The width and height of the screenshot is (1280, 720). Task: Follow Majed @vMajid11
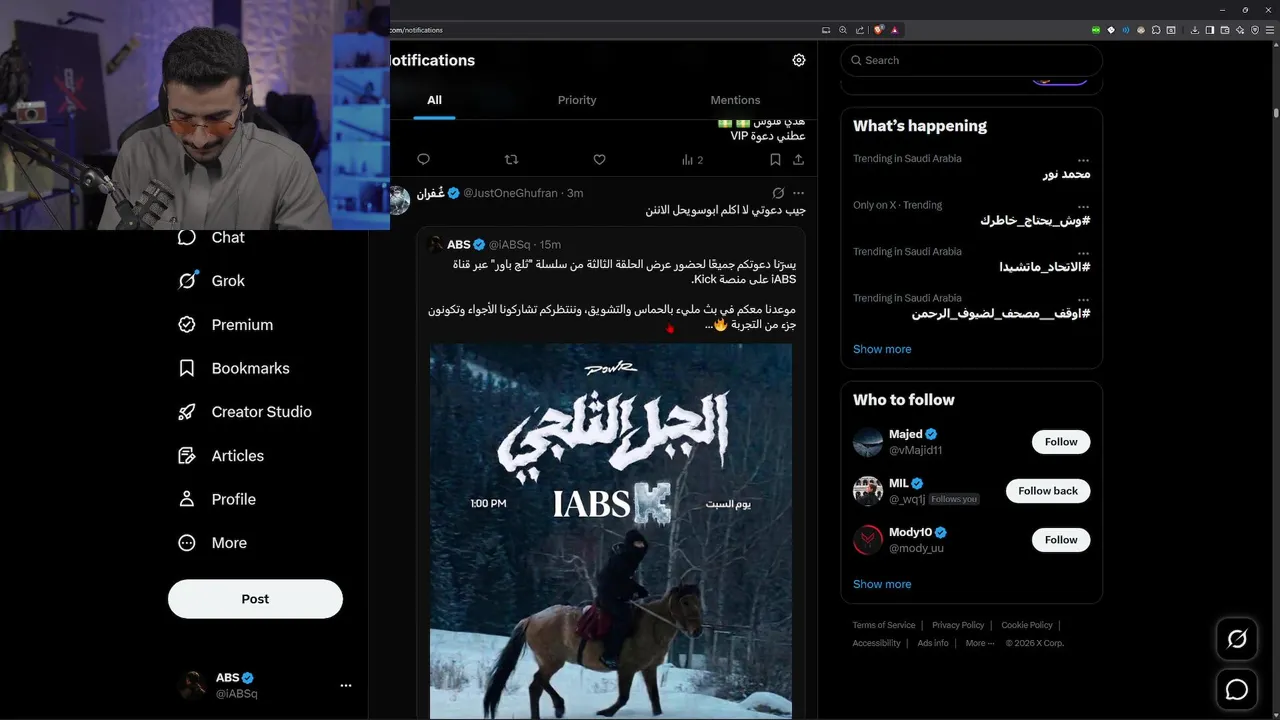1061,442
